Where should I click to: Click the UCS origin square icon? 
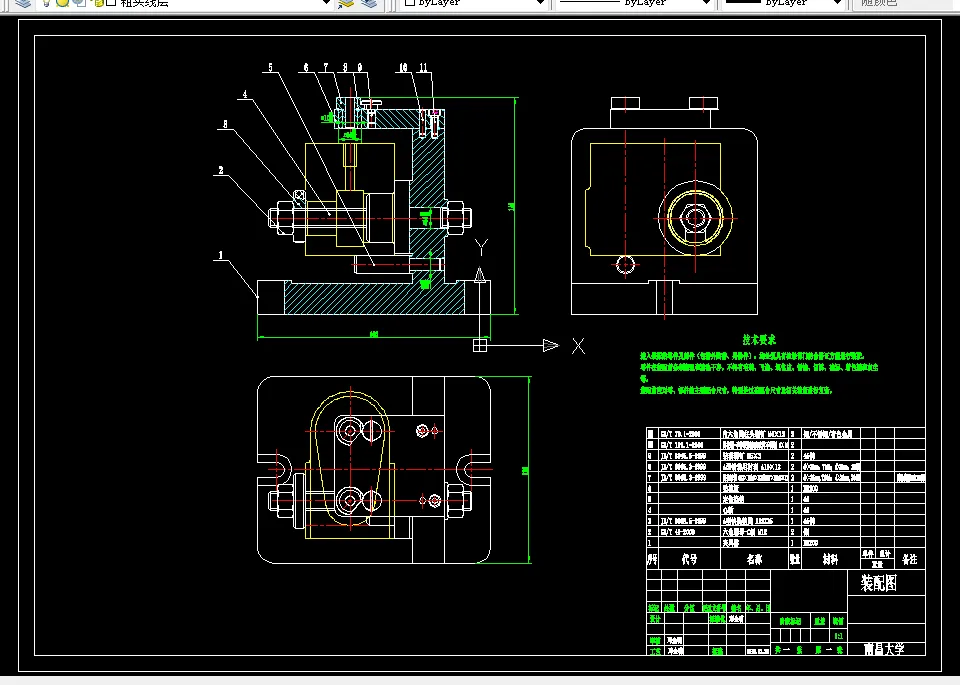coord(480,346)
